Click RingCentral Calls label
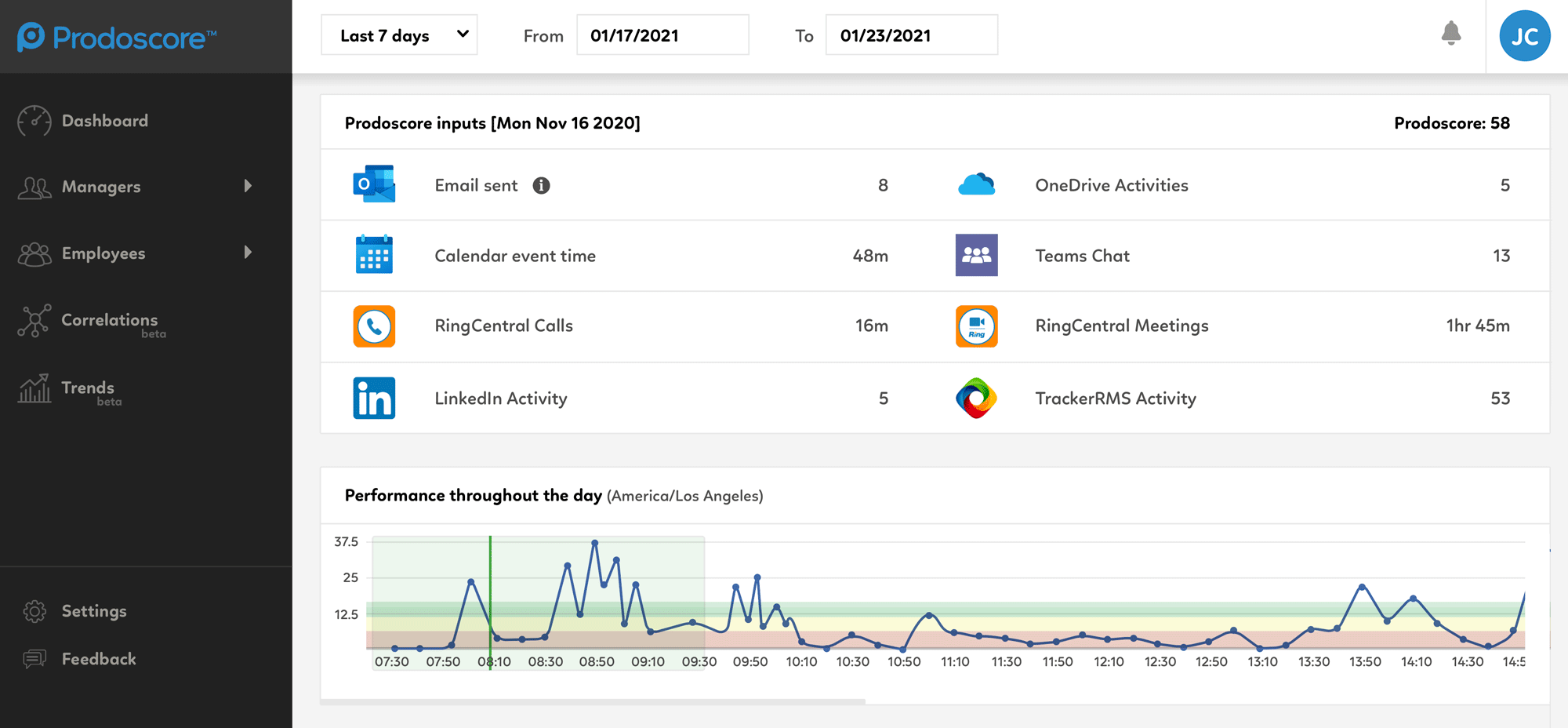Viewport: 1568px width, 728px height. (x=503, y=326)
